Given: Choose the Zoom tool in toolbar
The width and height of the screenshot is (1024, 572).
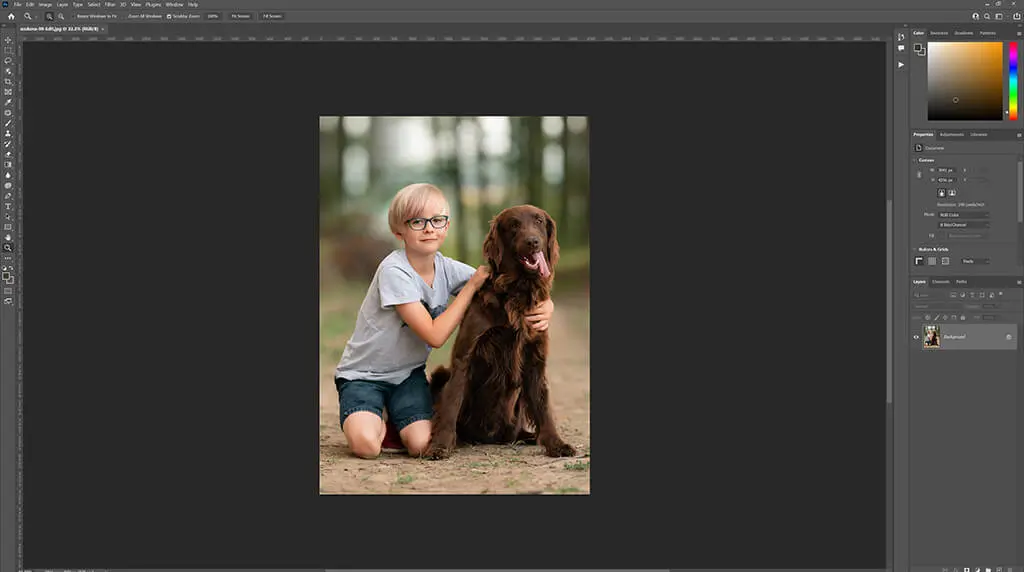Looking at the screenshot, I should [x=8, y=247].
